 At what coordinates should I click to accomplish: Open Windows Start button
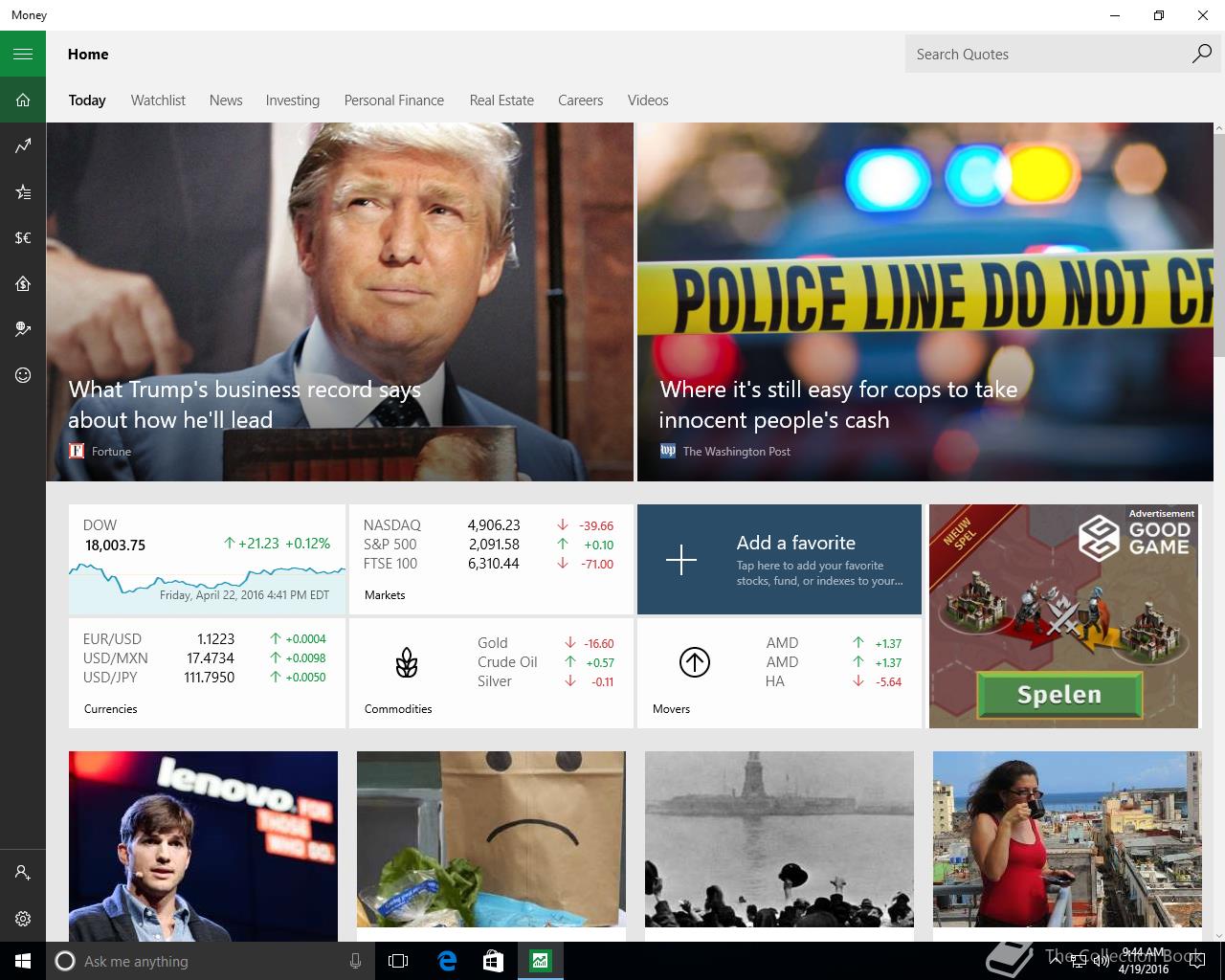click(23, 961)
